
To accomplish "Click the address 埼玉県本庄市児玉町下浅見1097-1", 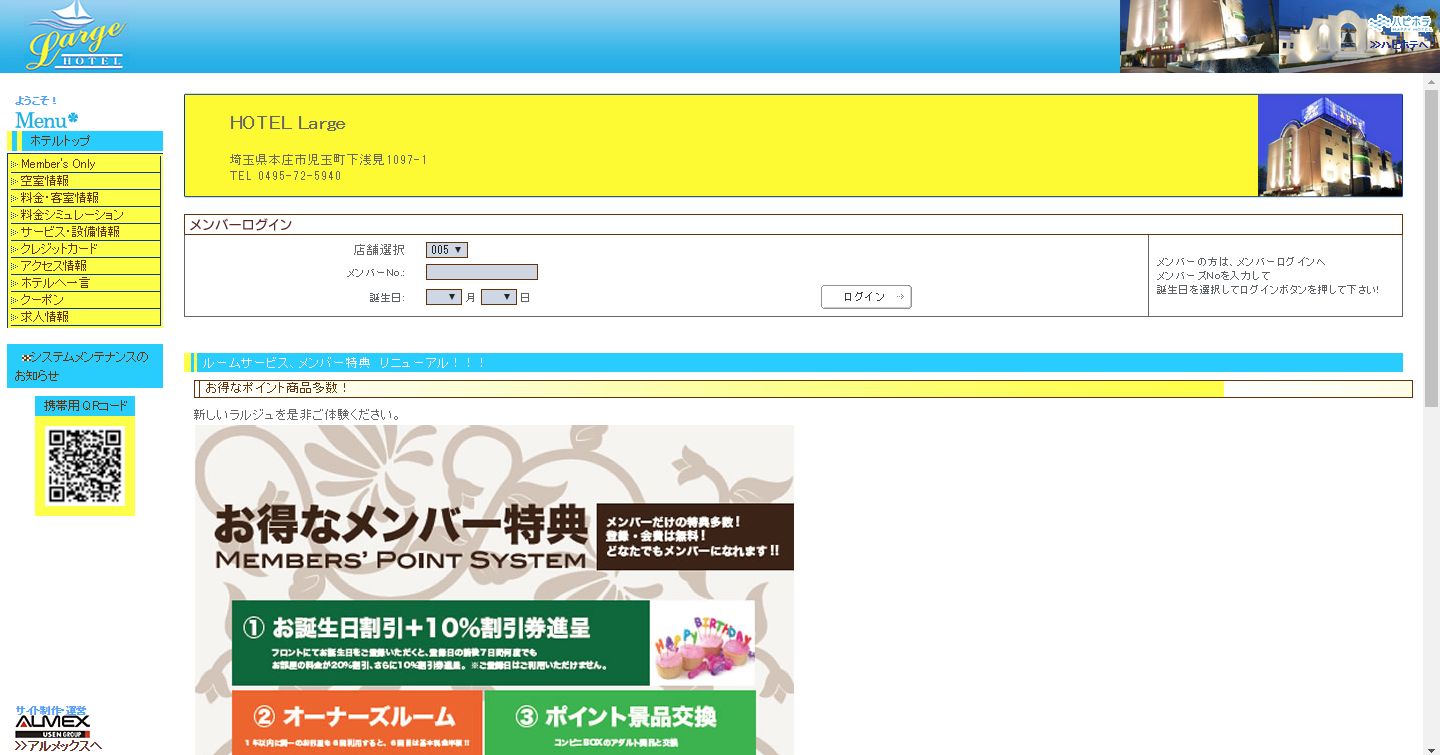I will (x=329, y=160).
